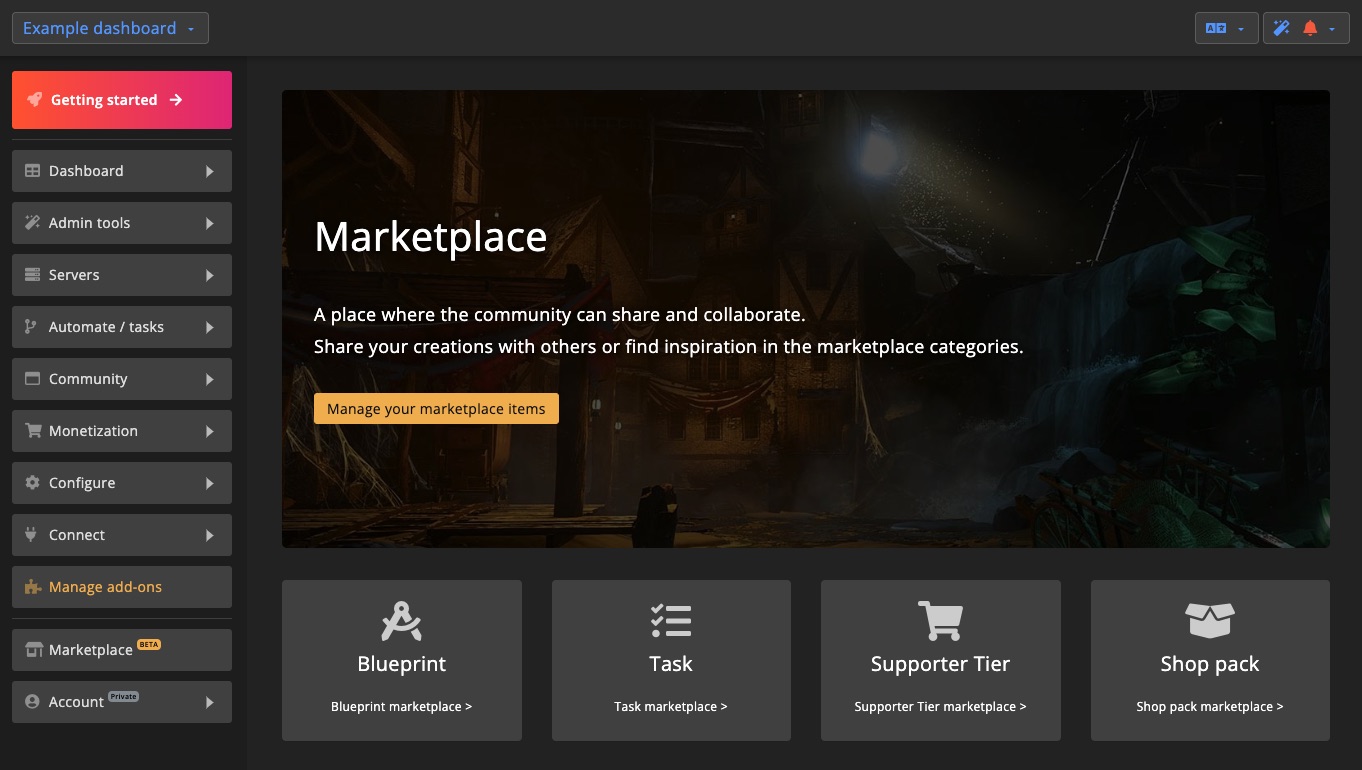Click the Shop pack box icon

(x=1209, y=620)
